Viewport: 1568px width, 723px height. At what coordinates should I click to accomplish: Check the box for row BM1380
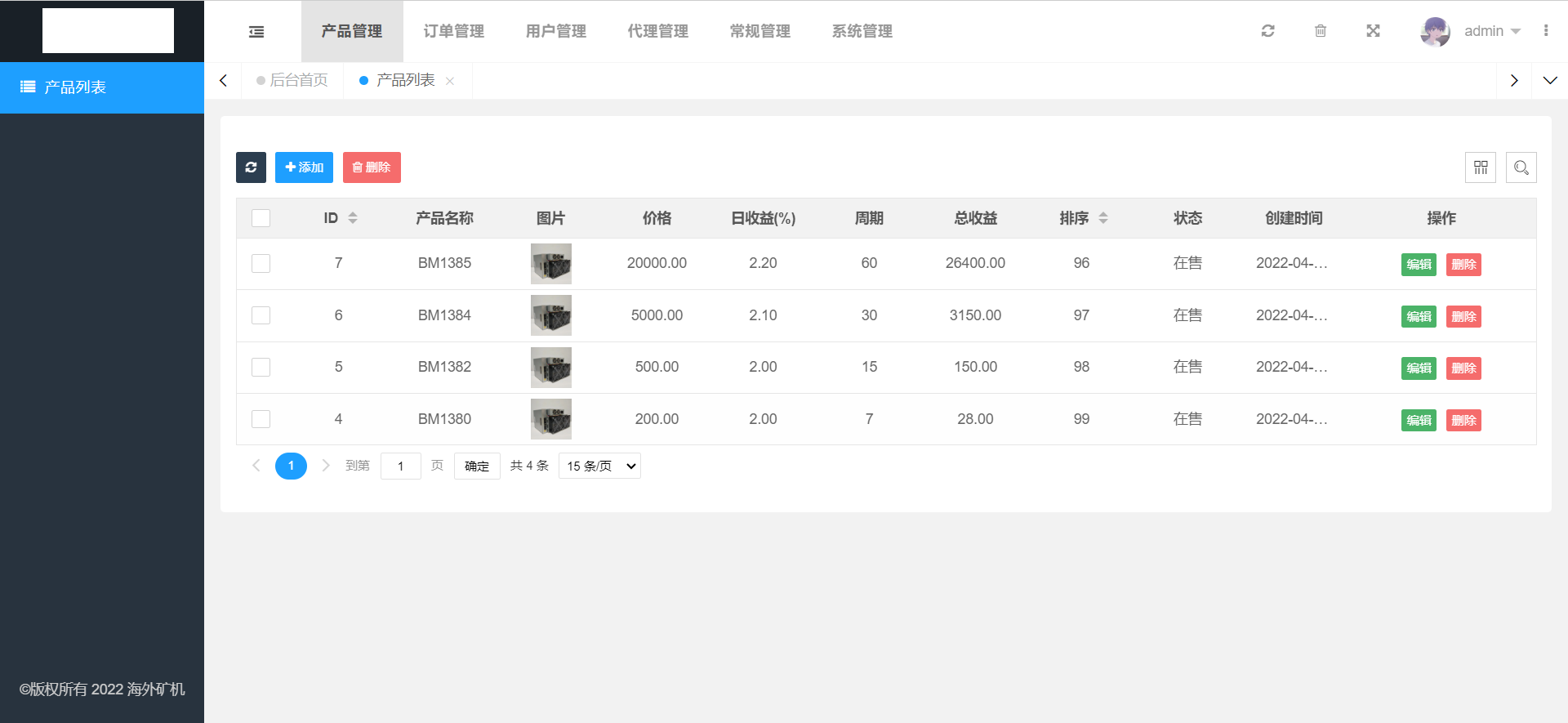[261, 419]
